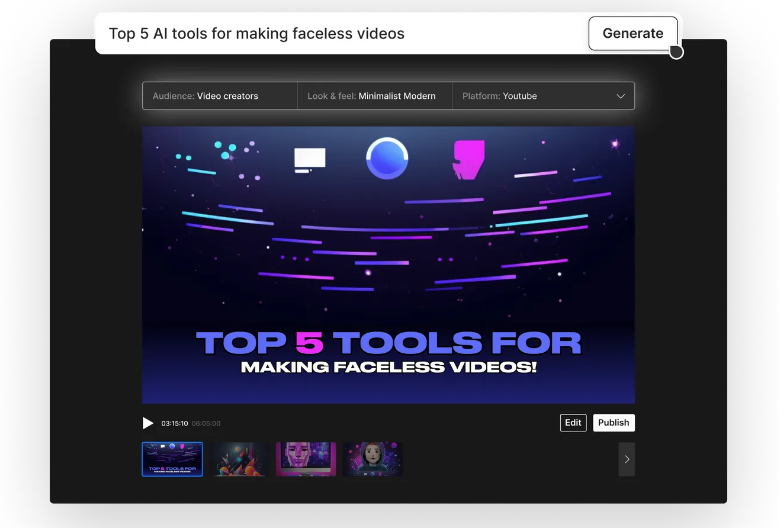Click the Generate button
778x528 pixels.
pos(632,33)
